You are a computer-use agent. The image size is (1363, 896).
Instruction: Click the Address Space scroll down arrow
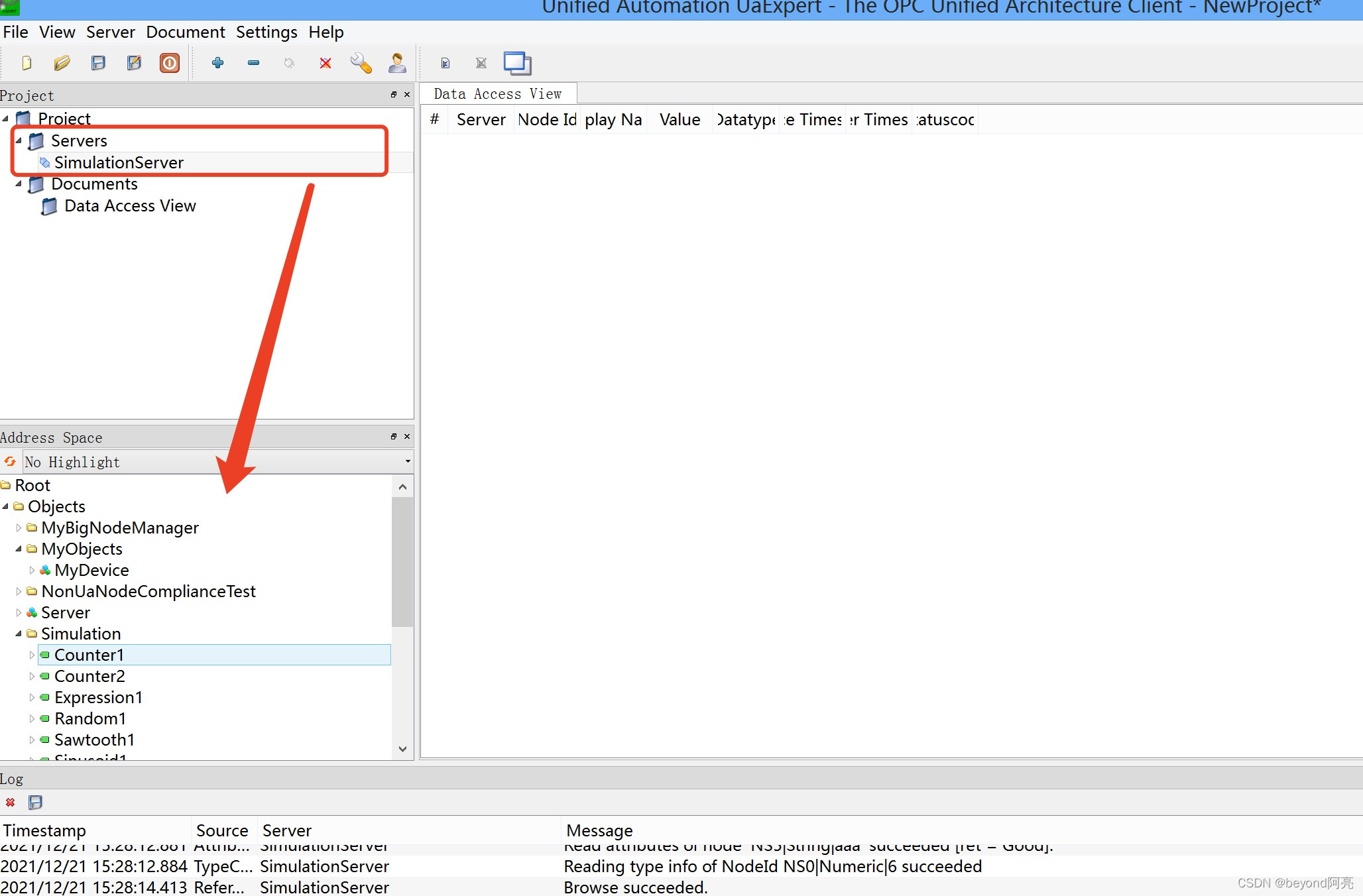point(402,749)
